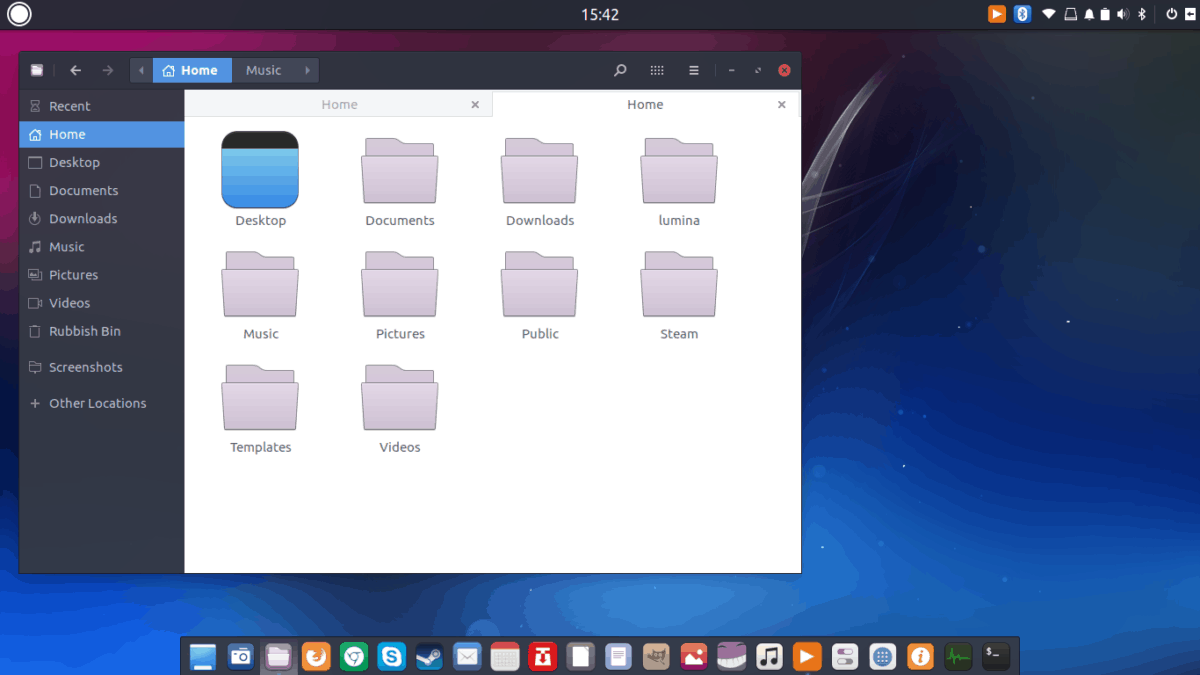Image resolution: width=1200 pixels, height=675 pixels.
Task: Select Downloads in the sidebar
Action: pos(84,218)
